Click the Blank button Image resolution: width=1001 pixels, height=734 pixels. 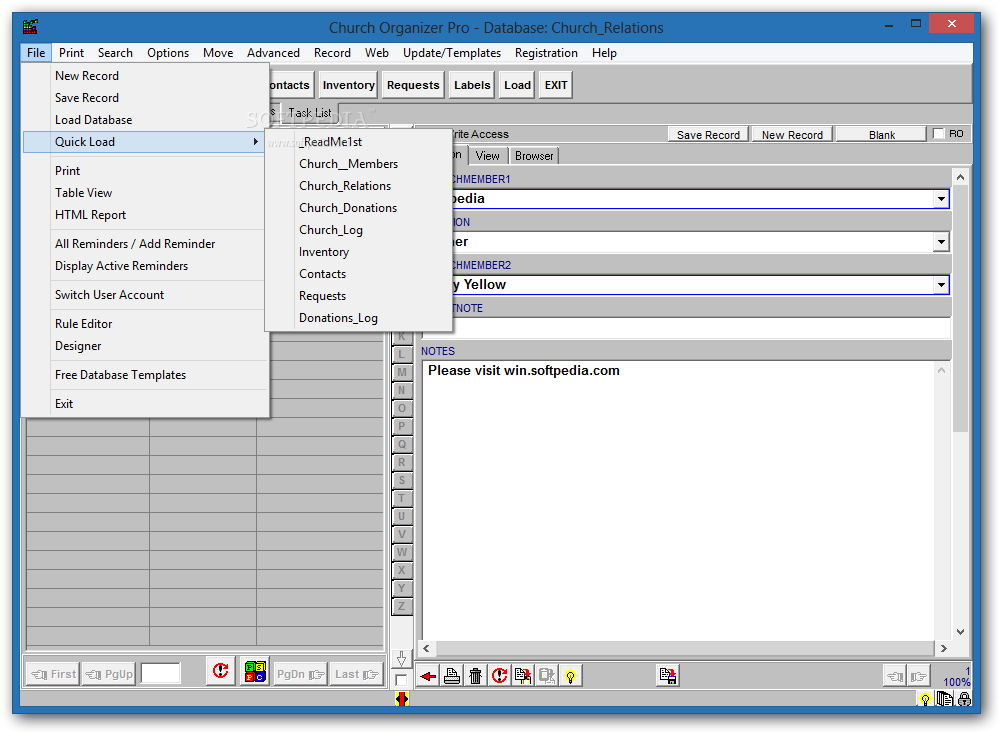(x=882, y=135)
